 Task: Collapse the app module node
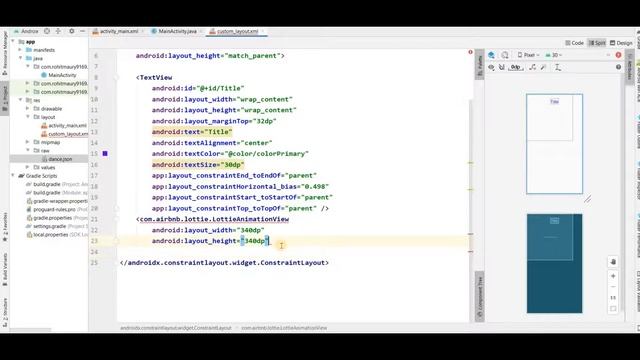tap(13, 42)
